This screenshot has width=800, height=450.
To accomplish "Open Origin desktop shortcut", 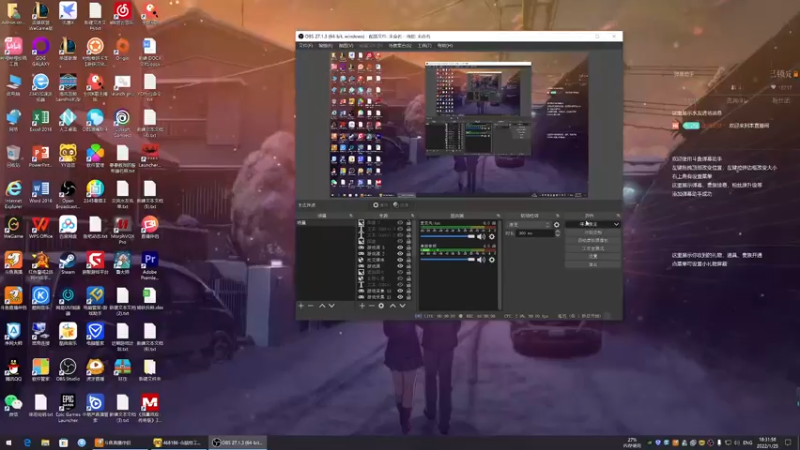I will tap(122, 49).
